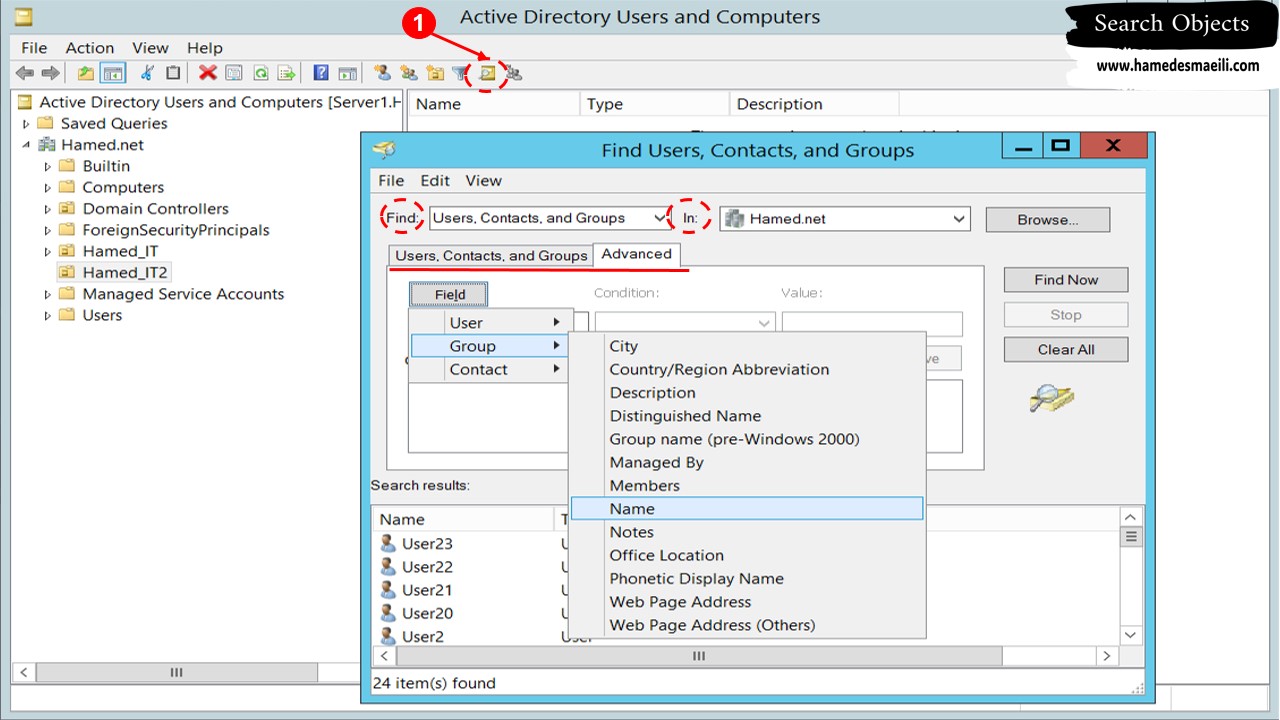Viewport: 1280px width, 720px height.
Task: Expand the Saved Queries tree node
Action: 27,124
